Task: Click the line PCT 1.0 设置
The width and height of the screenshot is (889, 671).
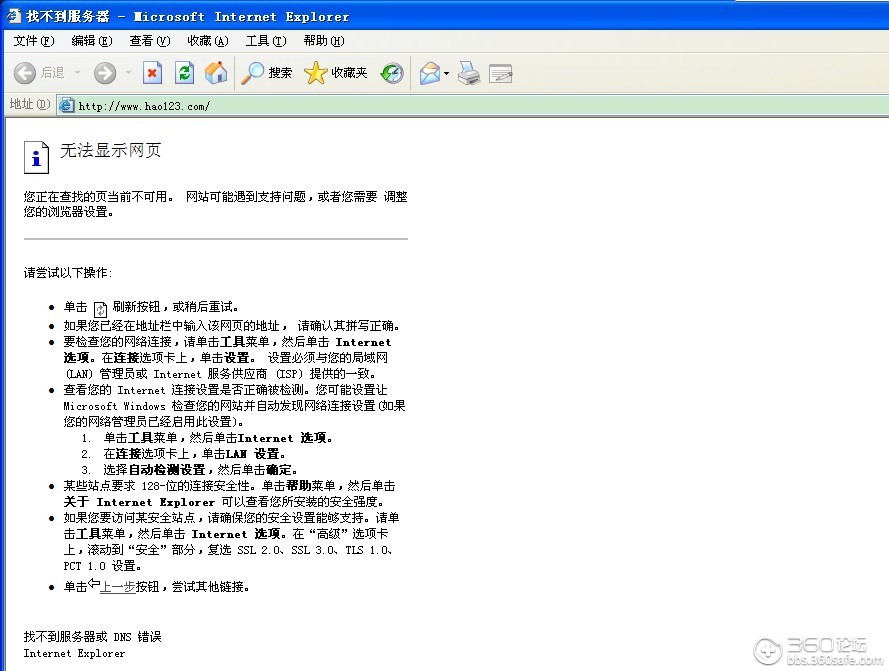Action: 103,566
